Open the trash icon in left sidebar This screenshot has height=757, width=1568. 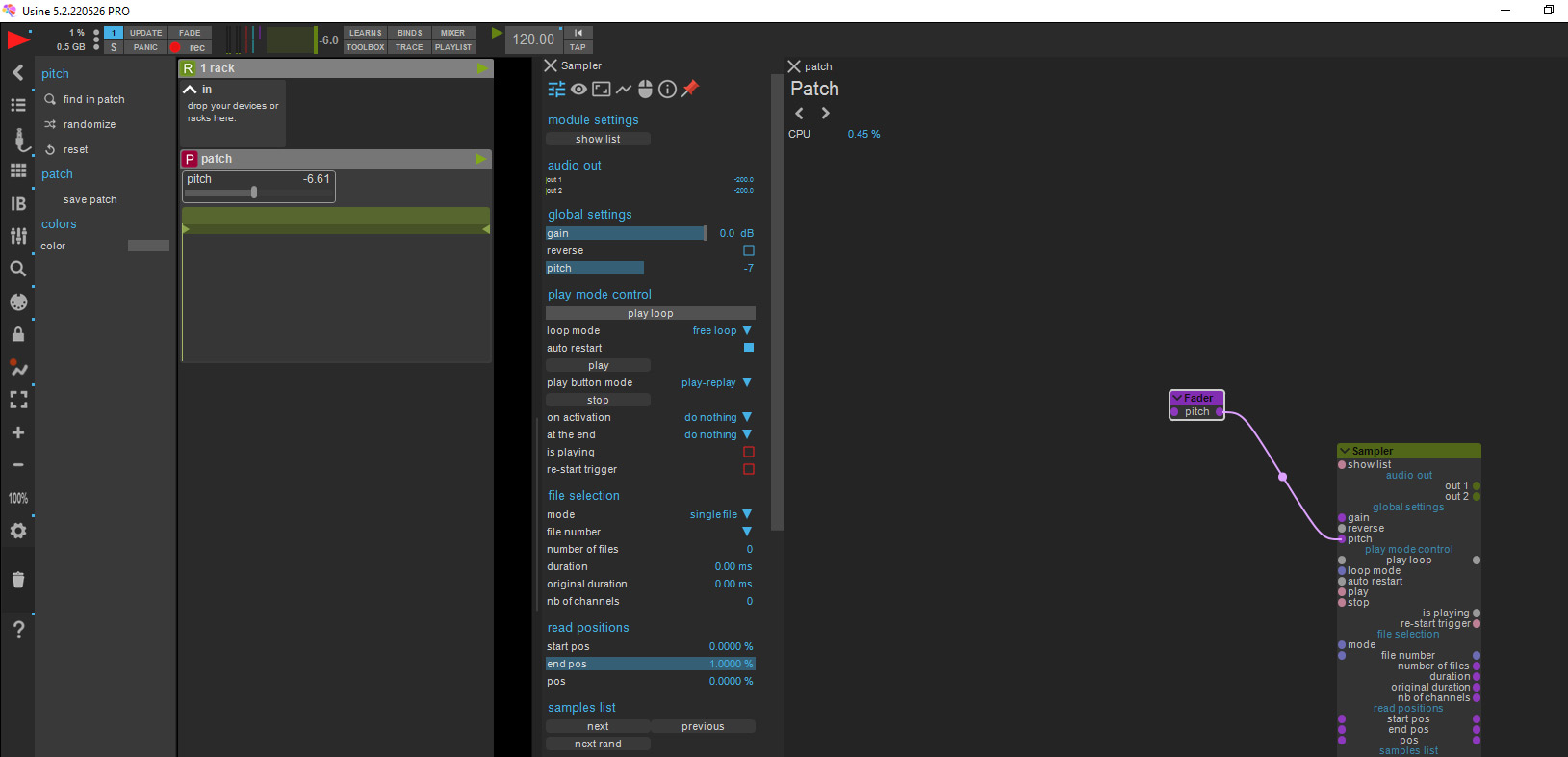(x=18, y=580)
